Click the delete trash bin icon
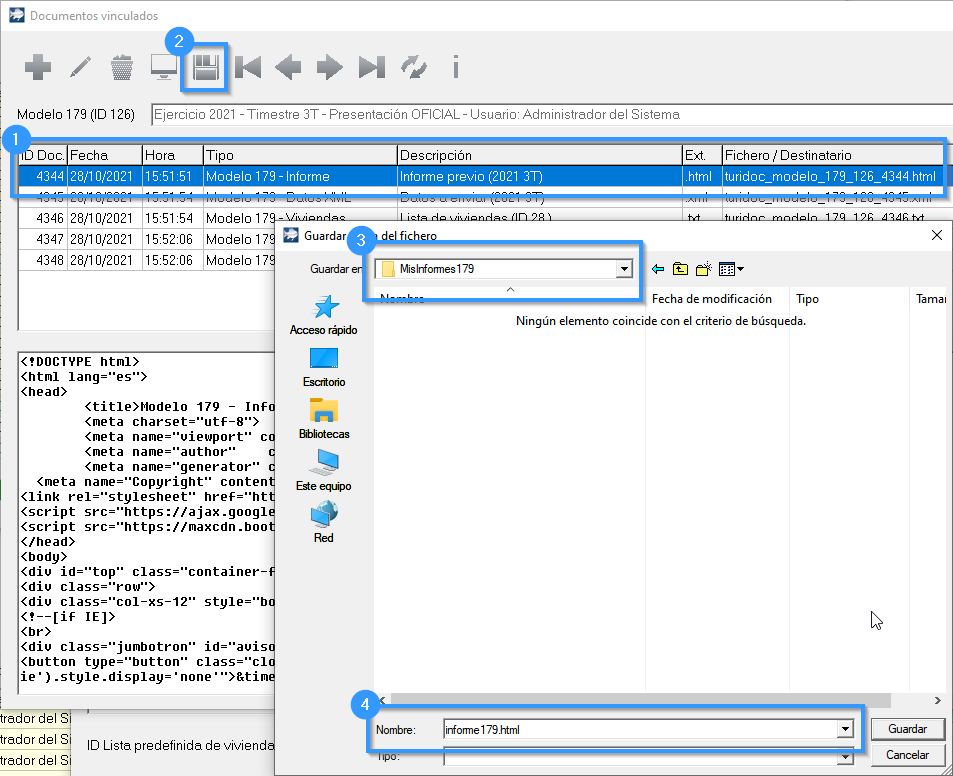 122,68
